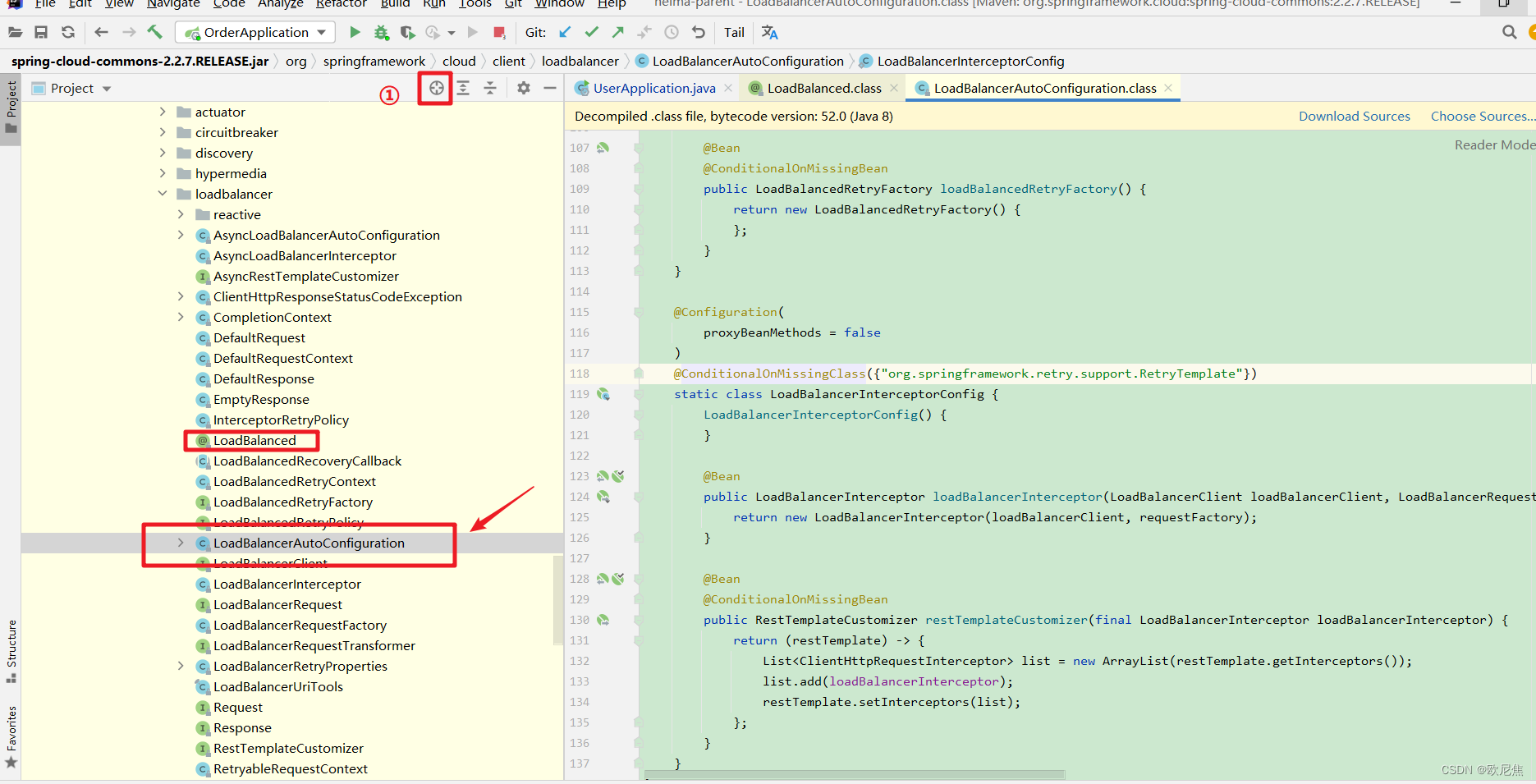Open the OrderApplication run configuration dropdown
Viewport: 1536px width, 784px height.
coord(256,32)
